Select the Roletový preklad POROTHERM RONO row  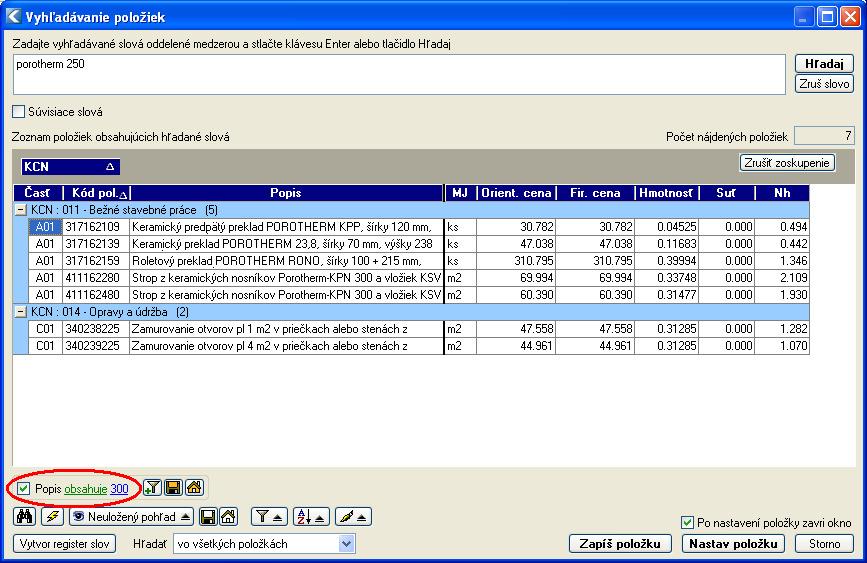pos(419,261)
